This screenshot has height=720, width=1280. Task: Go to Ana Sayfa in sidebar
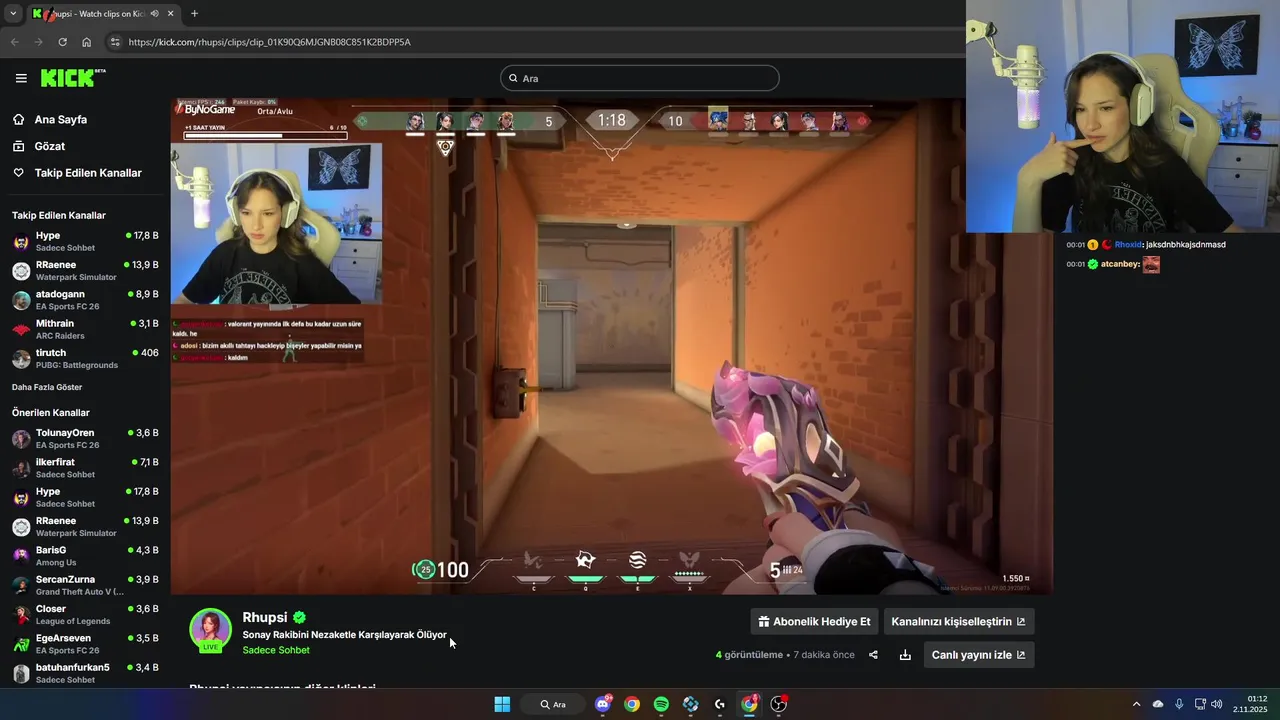[x=61, y=119]
